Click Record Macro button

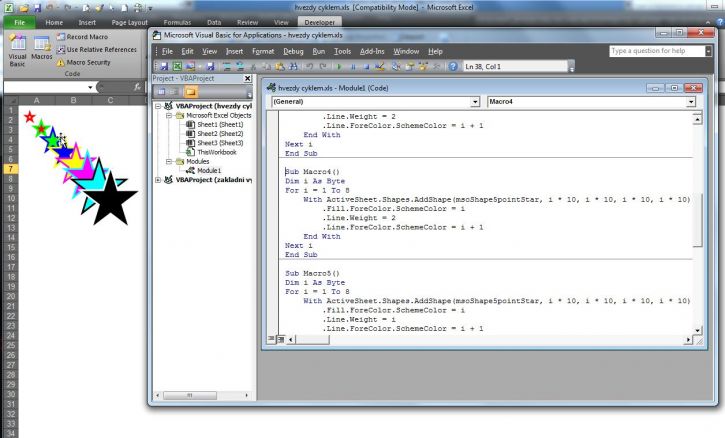click(82, 37)
